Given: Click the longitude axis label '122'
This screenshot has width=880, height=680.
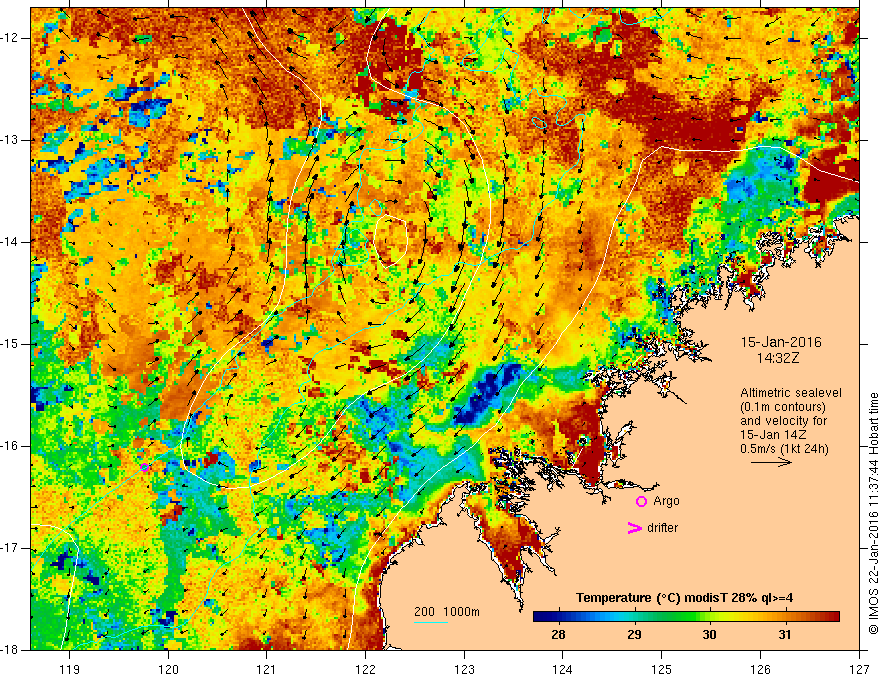Looking at the screenshot, I should (x=365, y=669).
